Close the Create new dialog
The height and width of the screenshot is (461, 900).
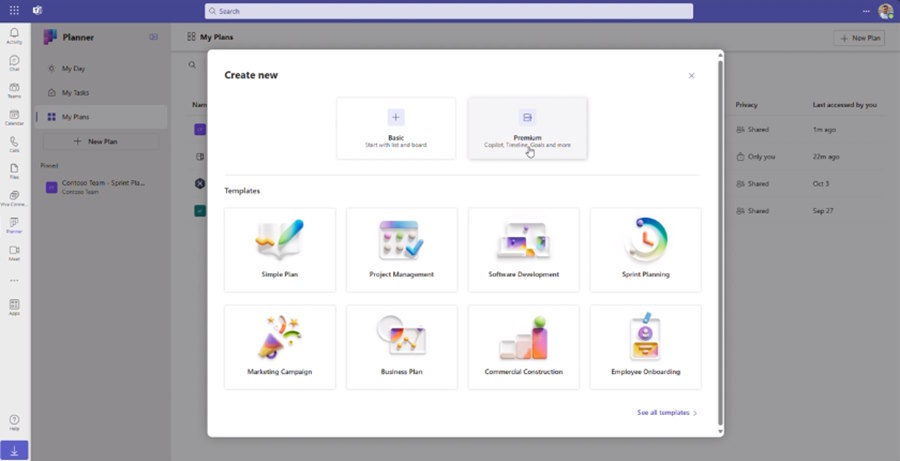click(692, 75)
